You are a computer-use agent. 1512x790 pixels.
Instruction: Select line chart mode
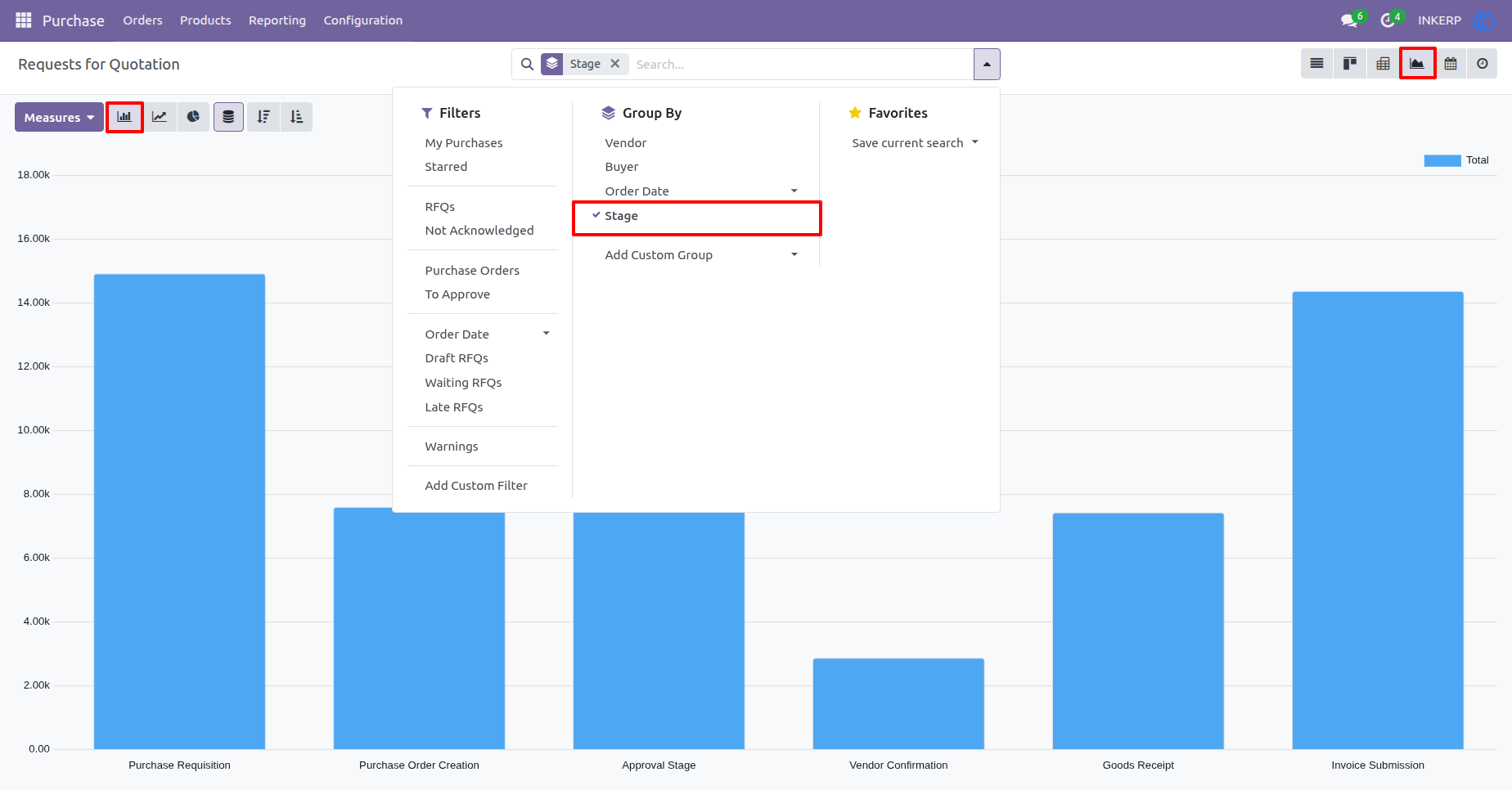[160, 117]
